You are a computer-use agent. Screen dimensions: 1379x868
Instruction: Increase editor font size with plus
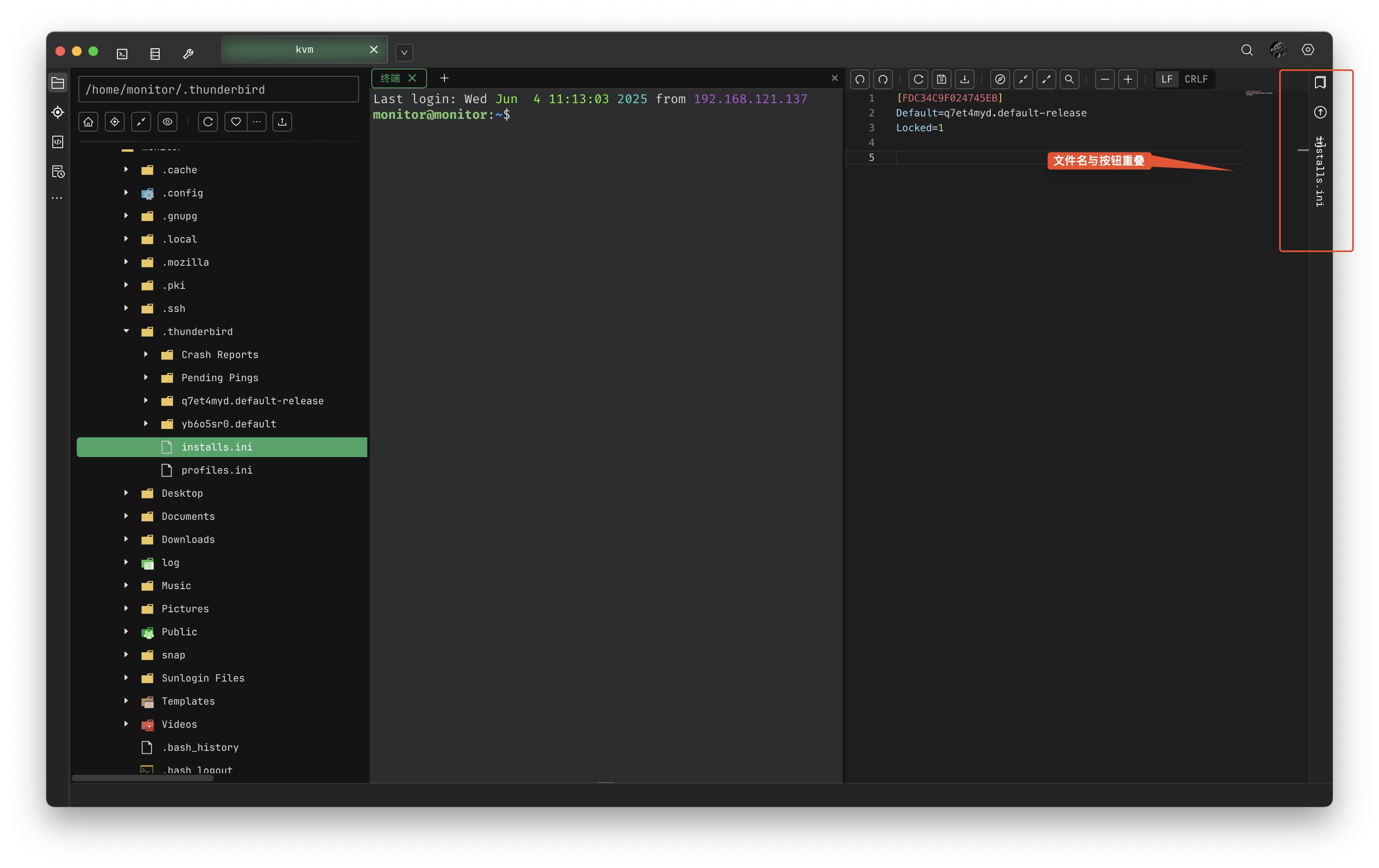1128,80
